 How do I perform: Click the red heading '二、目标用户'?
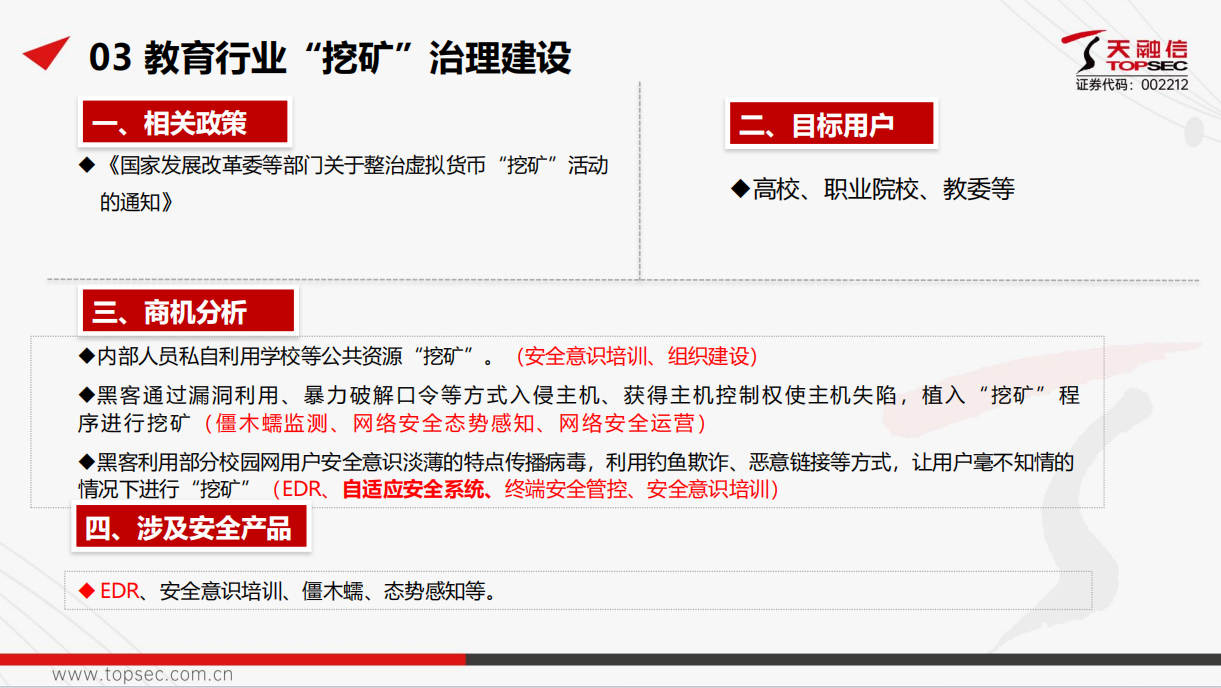831,125
